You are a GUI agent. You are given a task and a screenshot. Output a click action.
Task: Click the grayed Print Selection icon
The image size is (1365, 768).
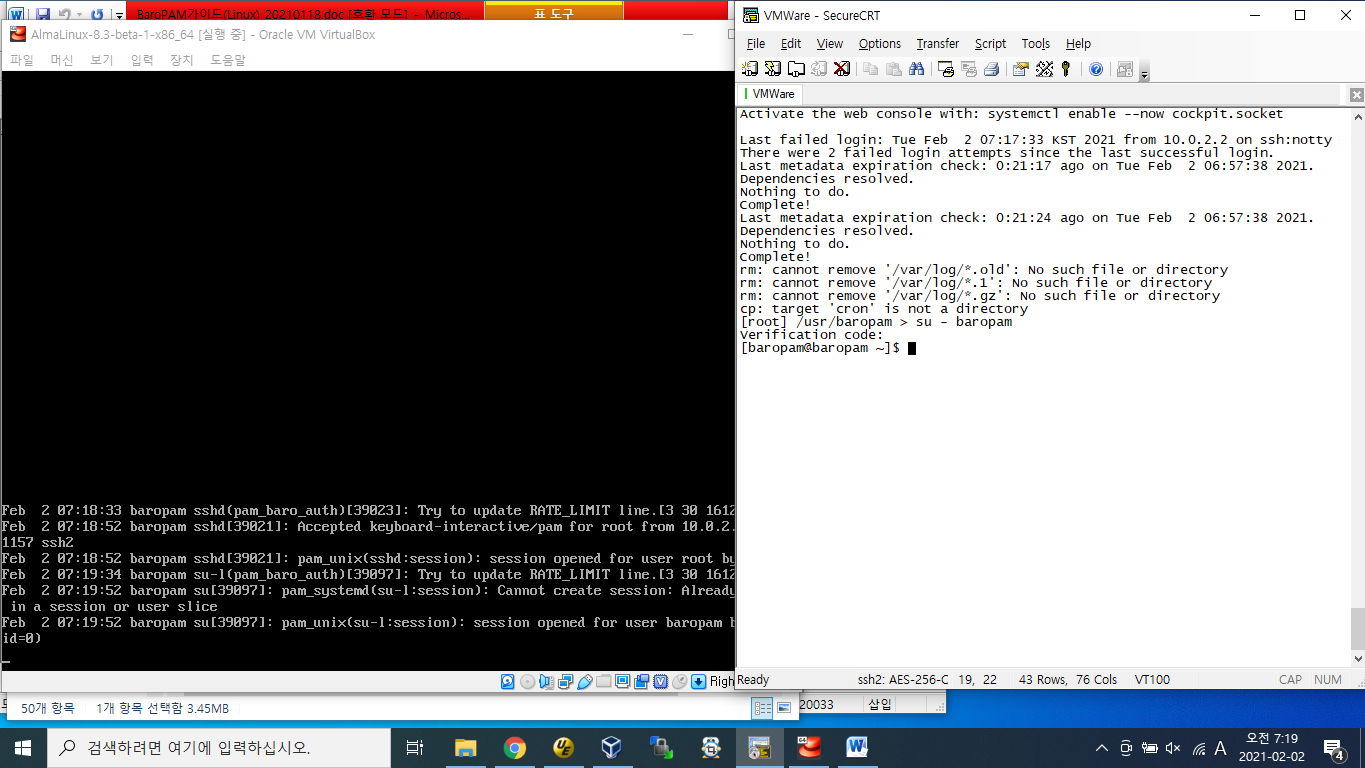pos(968,69)
